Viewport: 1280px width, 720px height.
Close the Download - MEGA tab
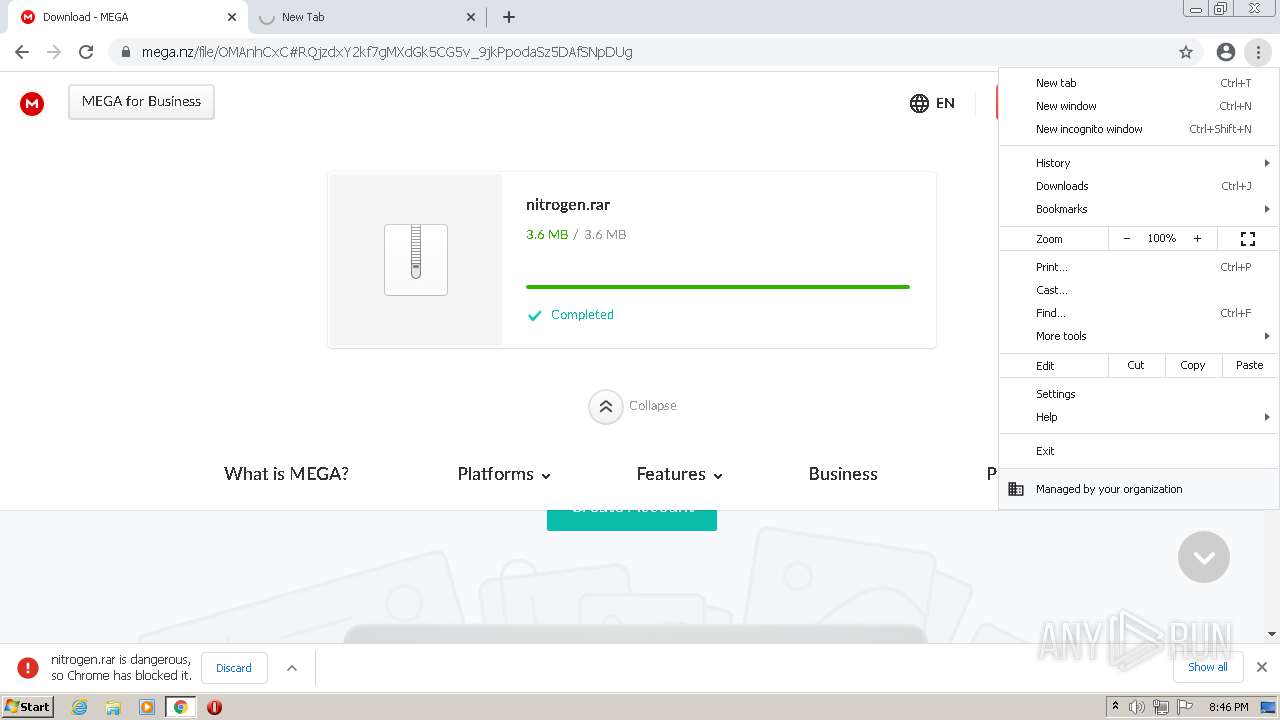[x=232, y=17]
